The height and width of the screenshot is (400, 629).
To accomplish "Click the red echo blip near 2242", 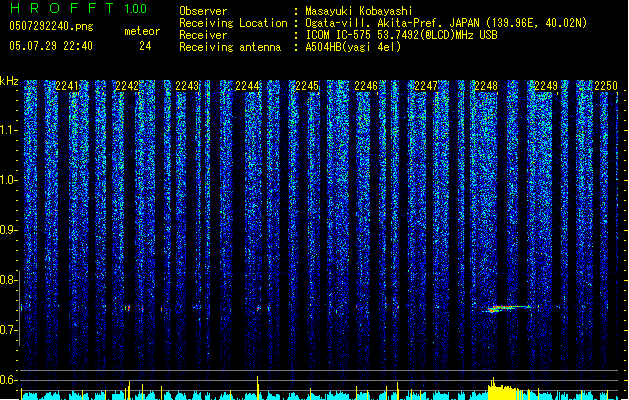I will click(x=128, y=308).
